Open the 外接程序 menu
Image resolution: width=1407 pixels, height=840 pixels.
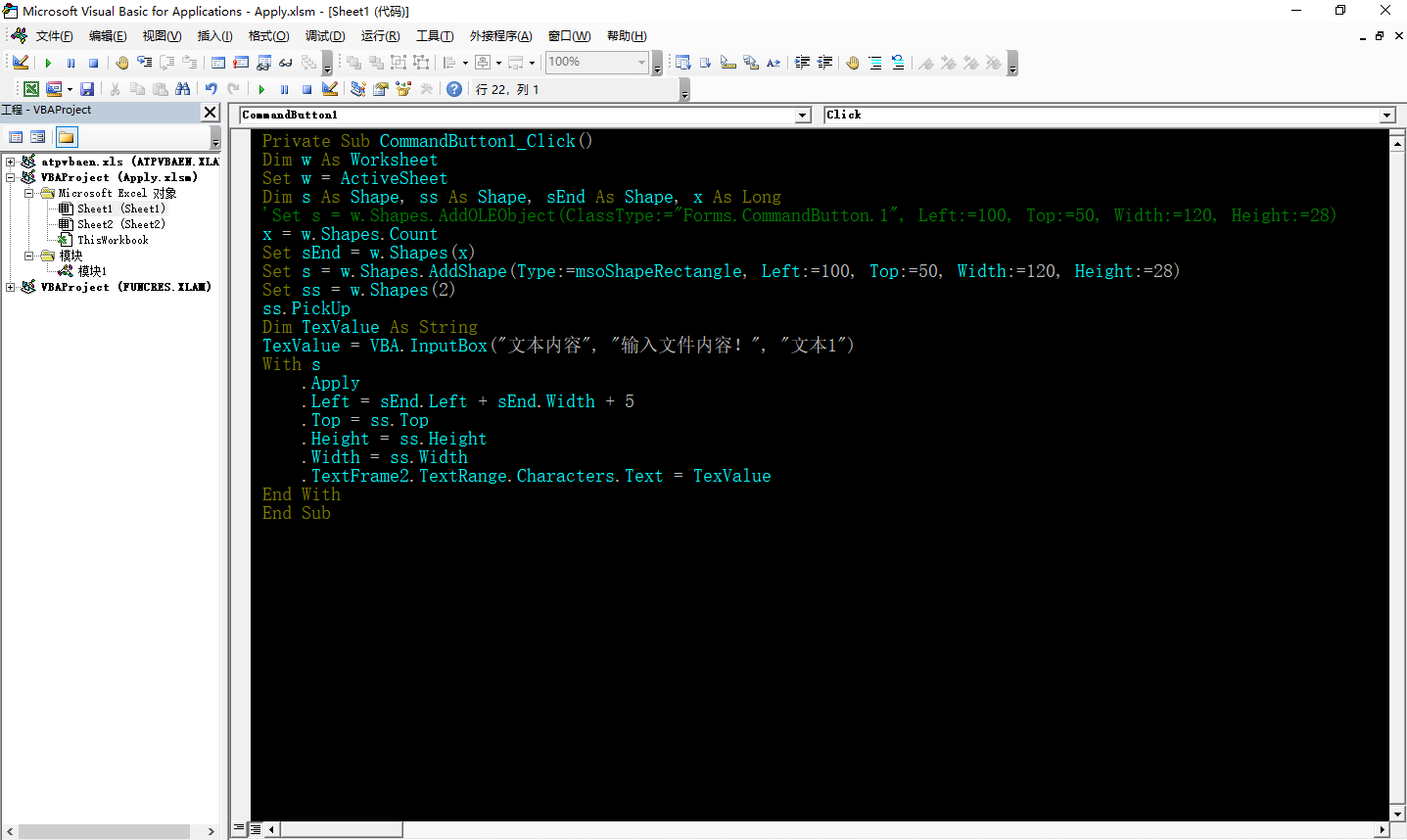(x=500, y=36)
